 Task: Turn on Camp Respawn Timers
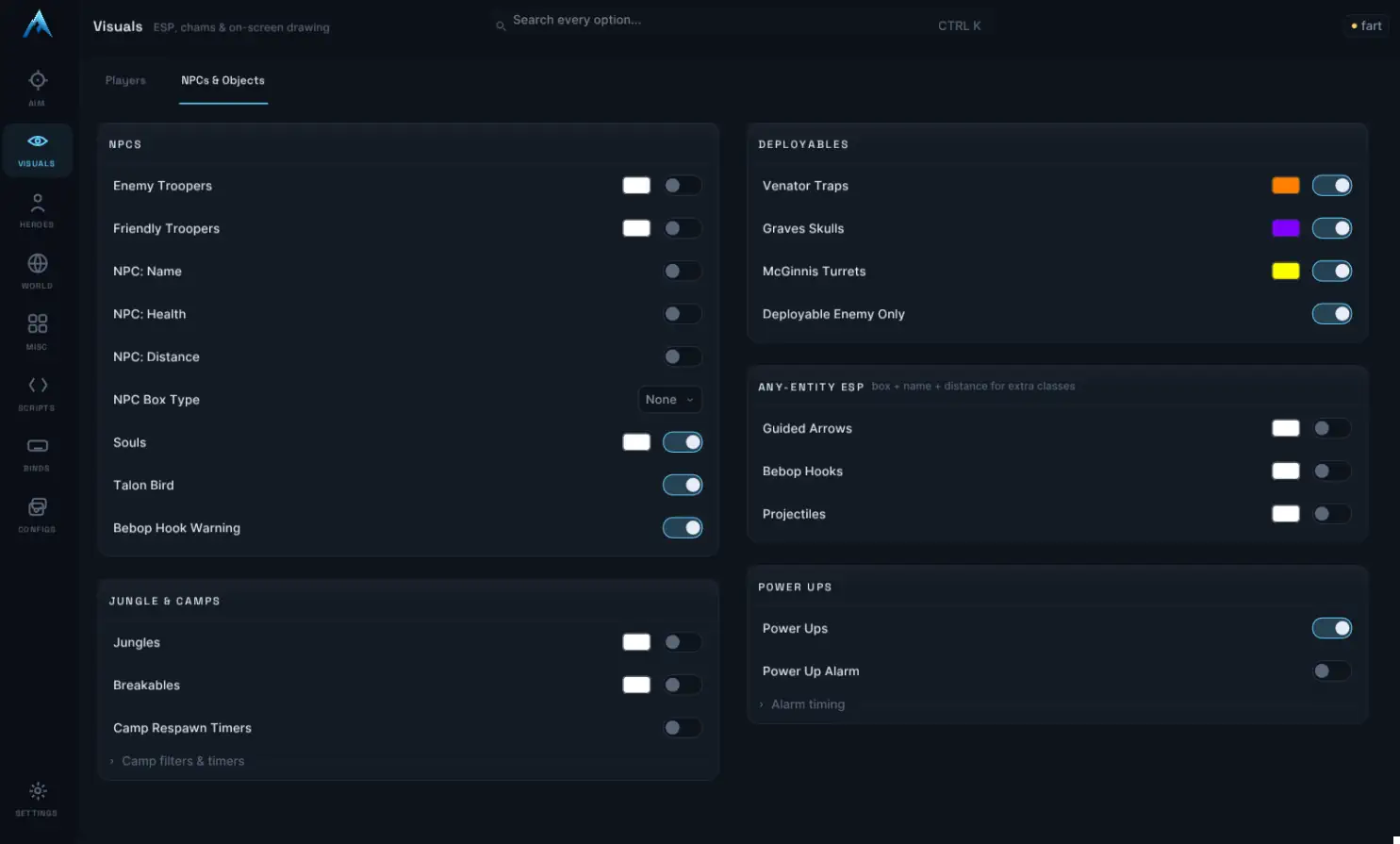point(682,728)
